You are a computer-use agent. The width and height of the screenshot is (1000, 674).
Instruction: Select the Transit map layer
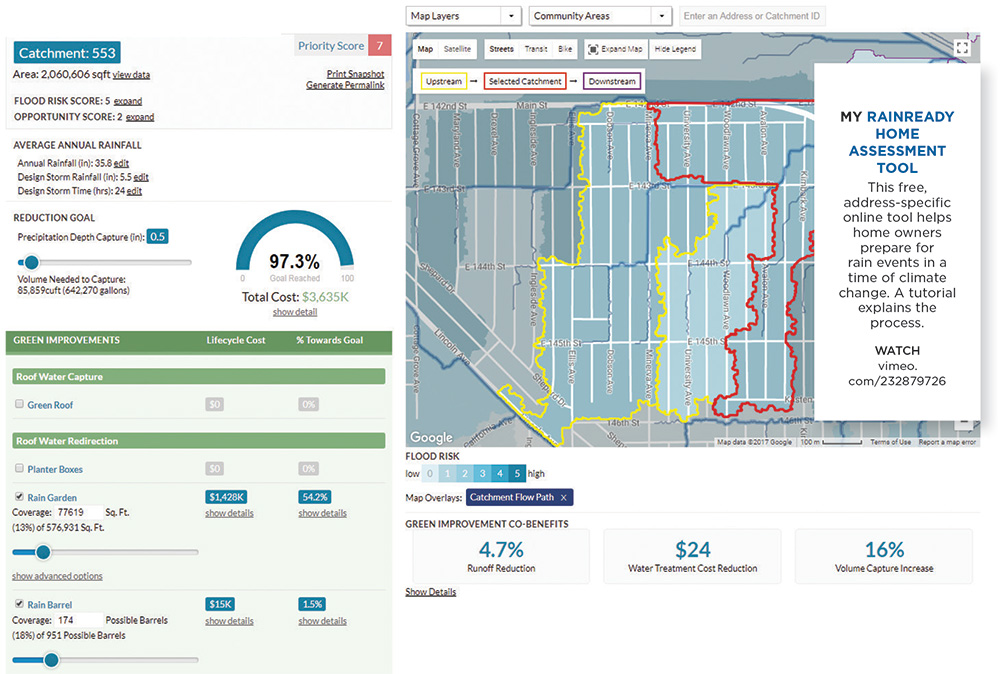click(x=535, y=48)
